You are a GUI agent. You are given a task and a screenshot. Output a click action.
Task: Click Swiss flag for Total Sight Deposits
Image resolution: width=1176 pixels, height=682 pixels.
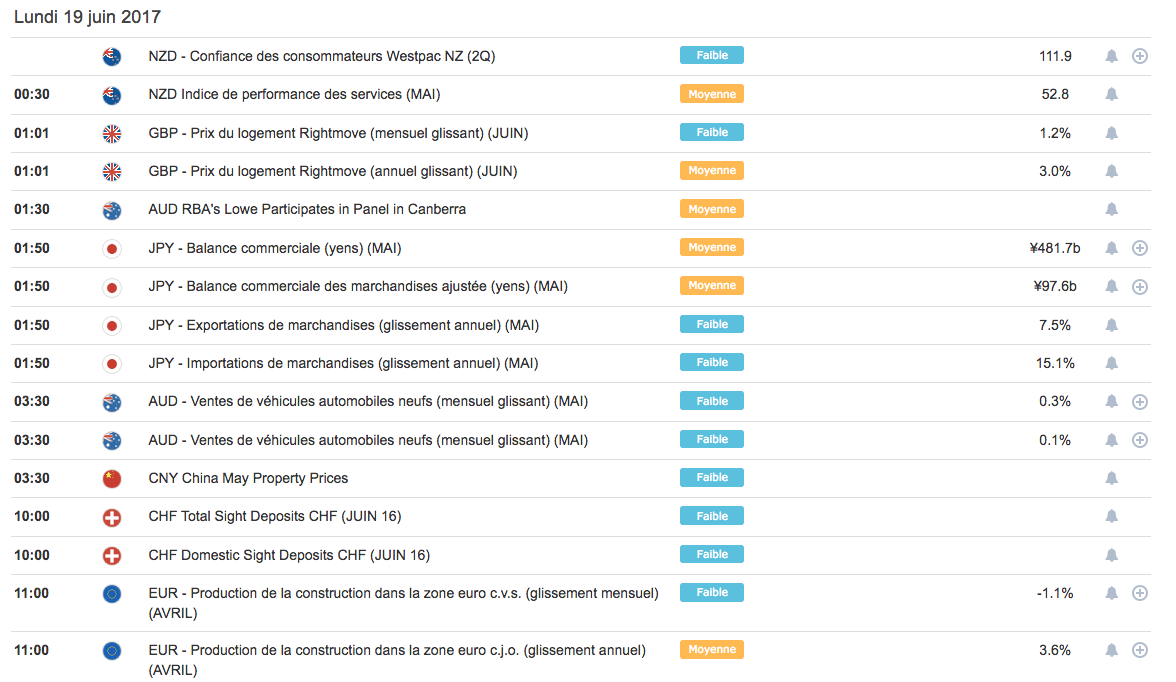[112, 517]
